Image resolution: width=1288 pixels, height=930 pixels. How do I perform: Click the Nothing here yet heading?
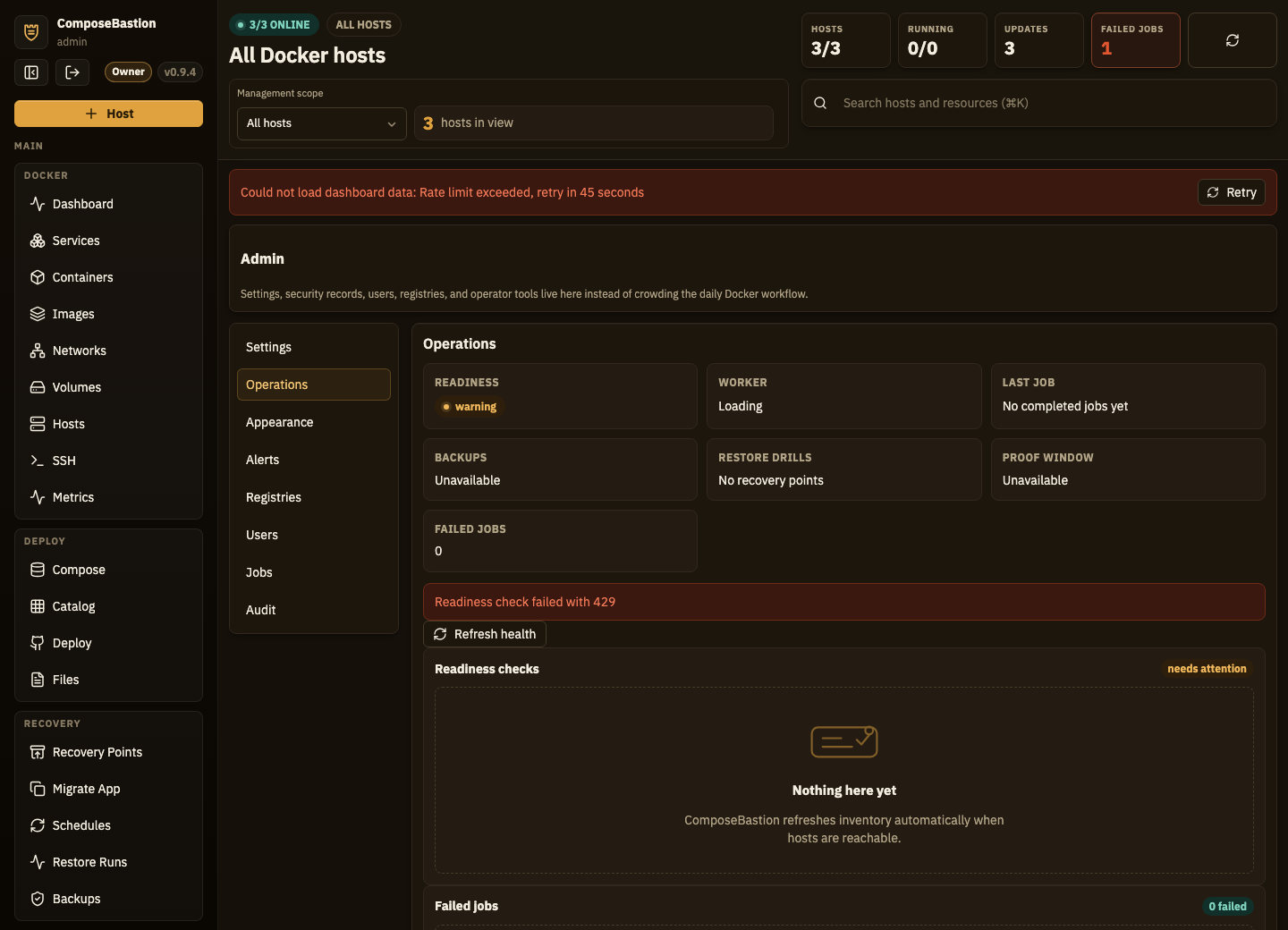pyautogui.click(x=844, y=790)
